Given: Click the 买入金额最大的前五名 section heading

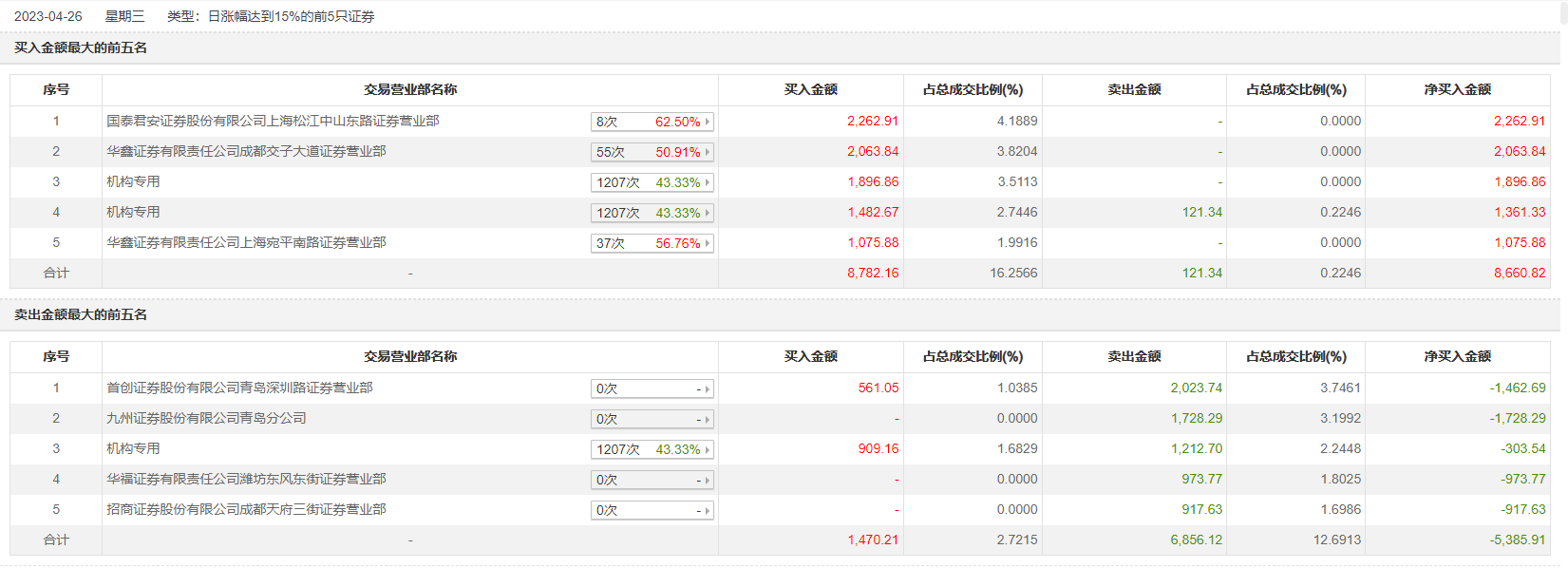Looking at the screenshot, I should coord(81,48).
